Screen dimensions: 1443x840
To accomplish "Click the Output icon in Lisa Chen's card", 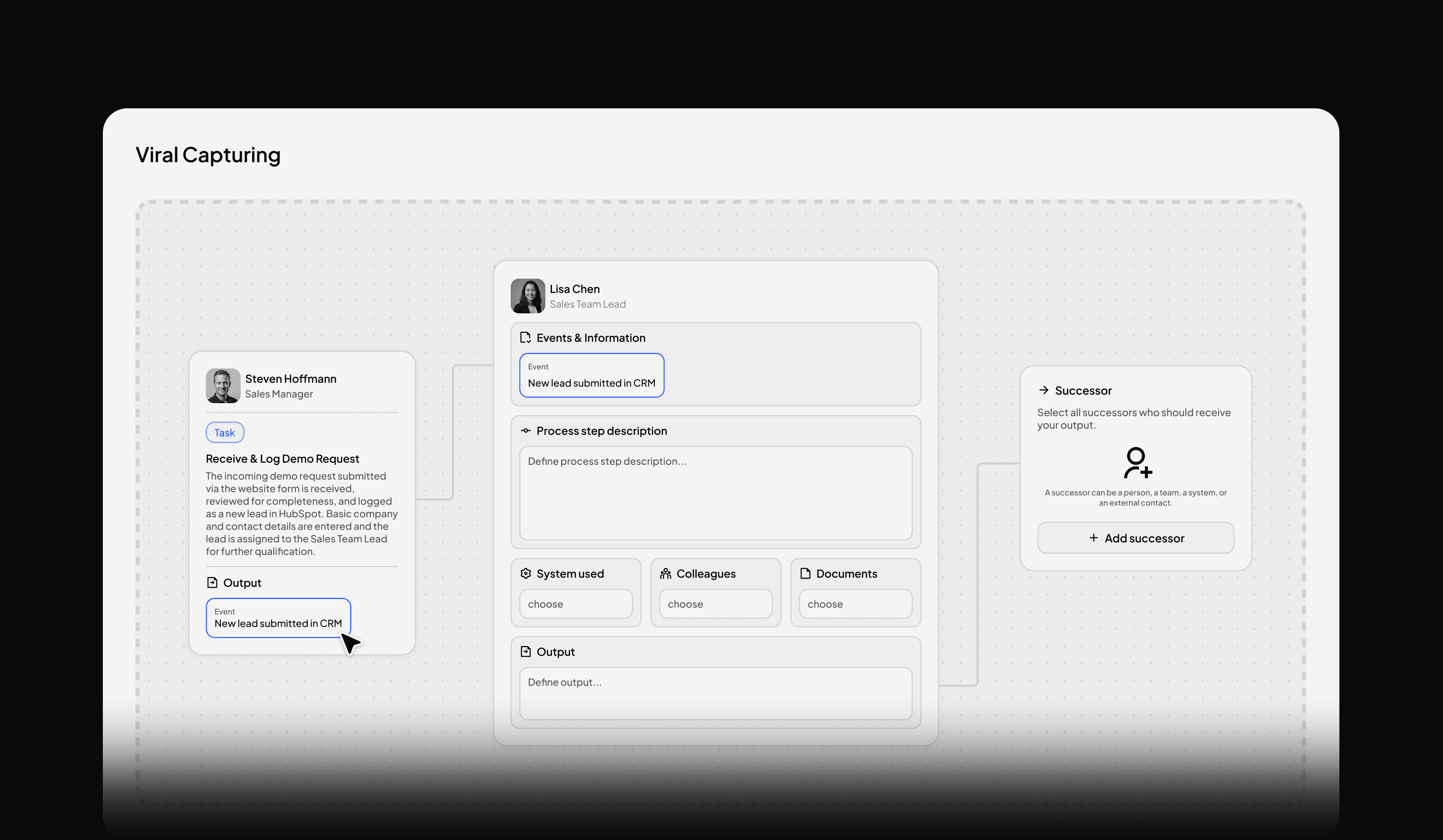I will [525, 652].
